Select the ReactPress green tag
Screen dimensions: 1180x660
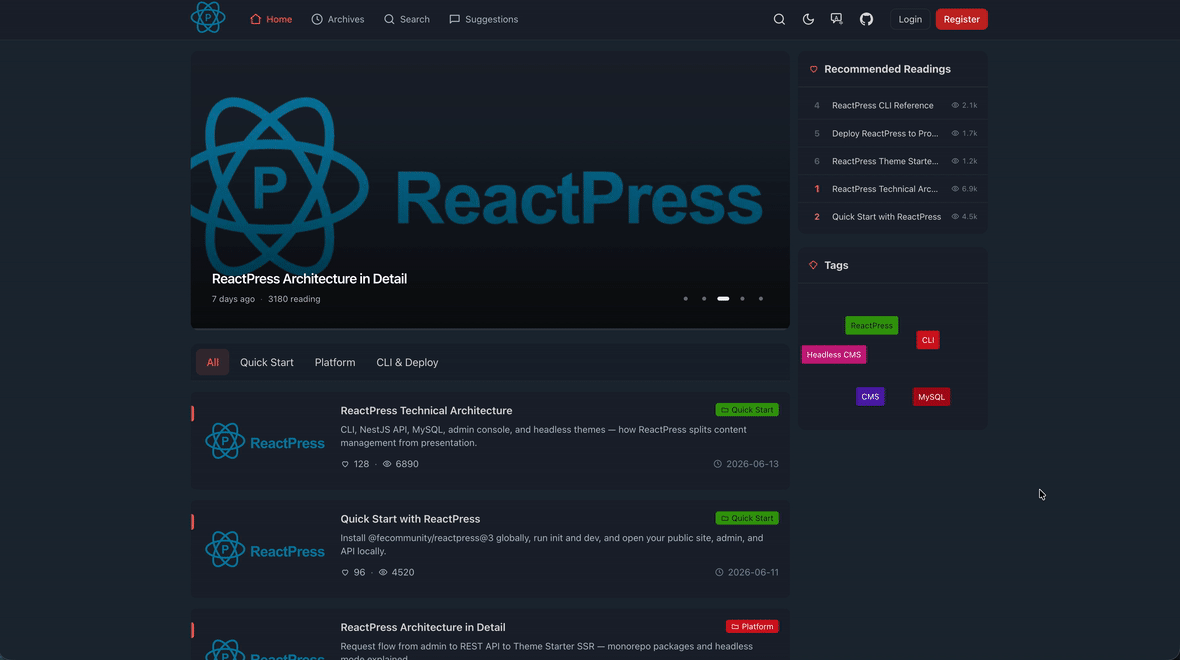871,326
